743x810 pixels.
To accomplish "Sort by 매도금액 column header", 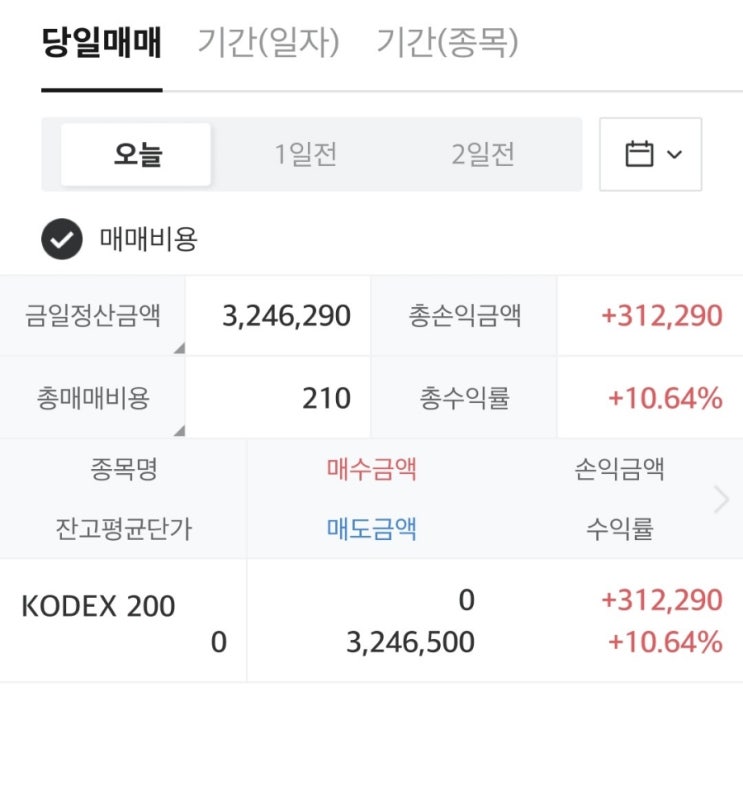I will point(372,528).
